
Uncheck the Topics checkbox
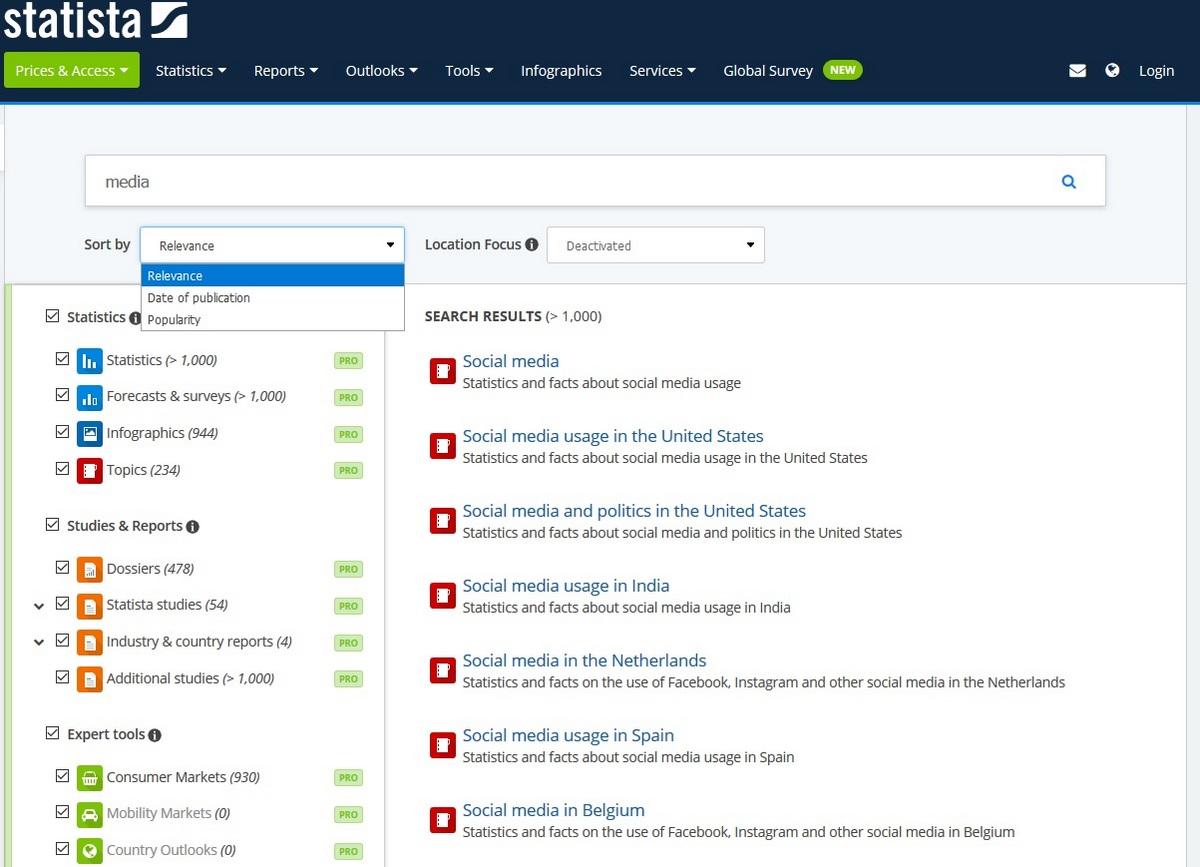point(63,468)
